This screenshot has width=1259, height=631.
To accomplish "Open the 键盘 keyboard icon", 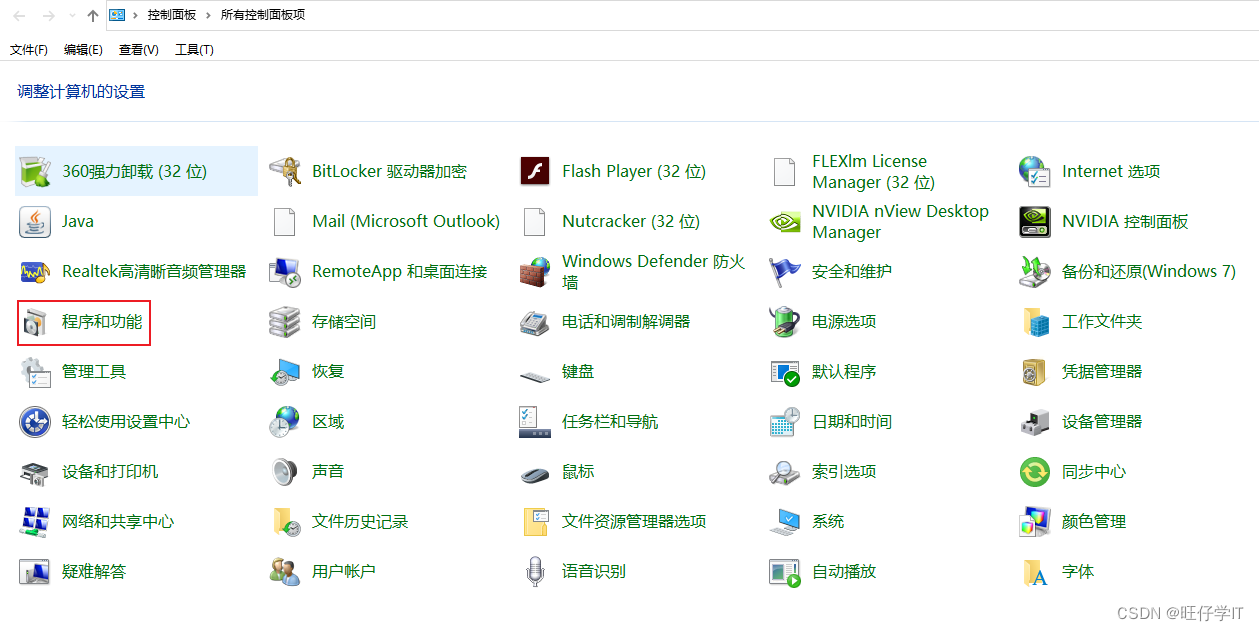I will [x=535, y=375].
